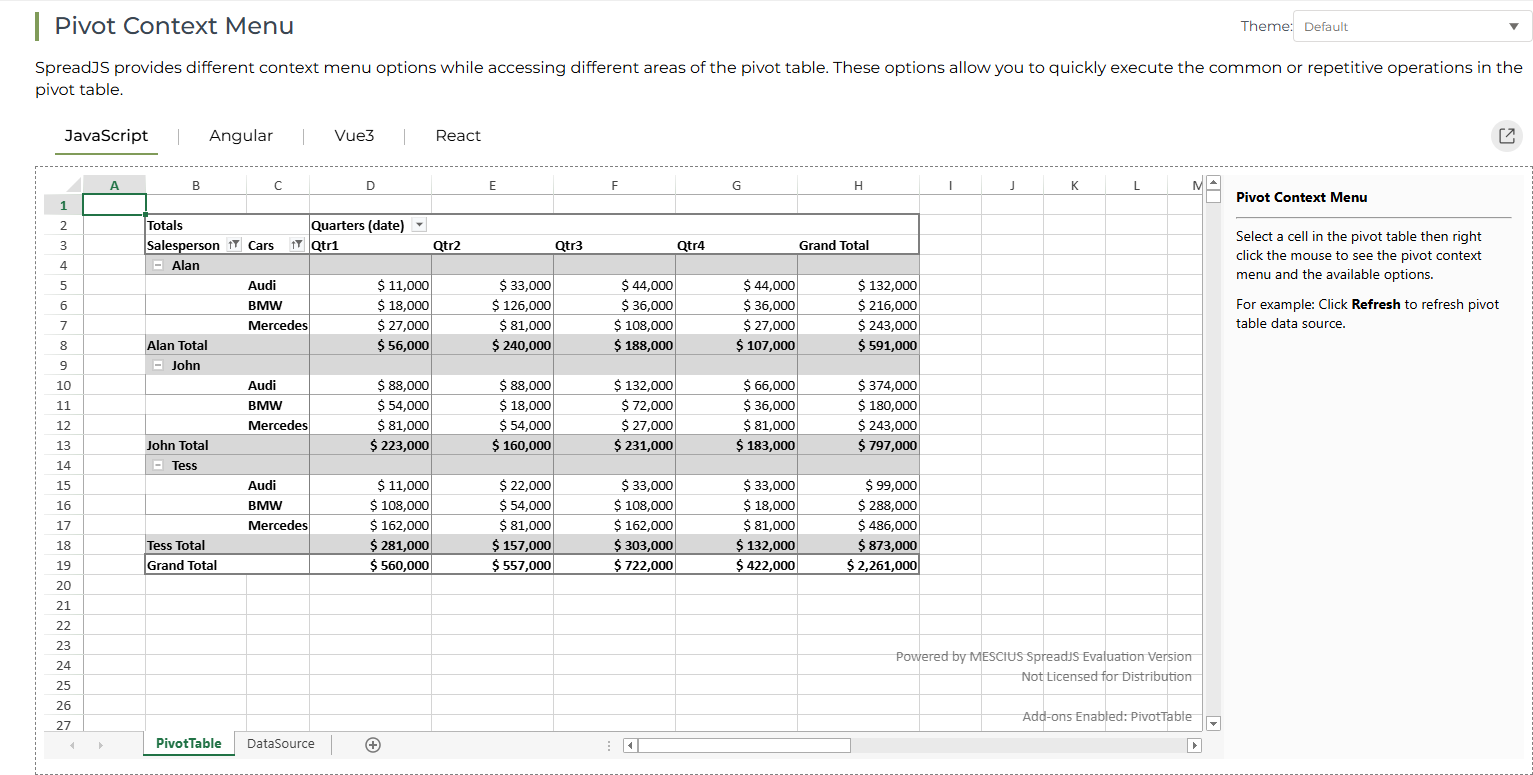Collapse the Alan group
The width and height of the screenshot is (1533, 775).
tap(158, 266)
